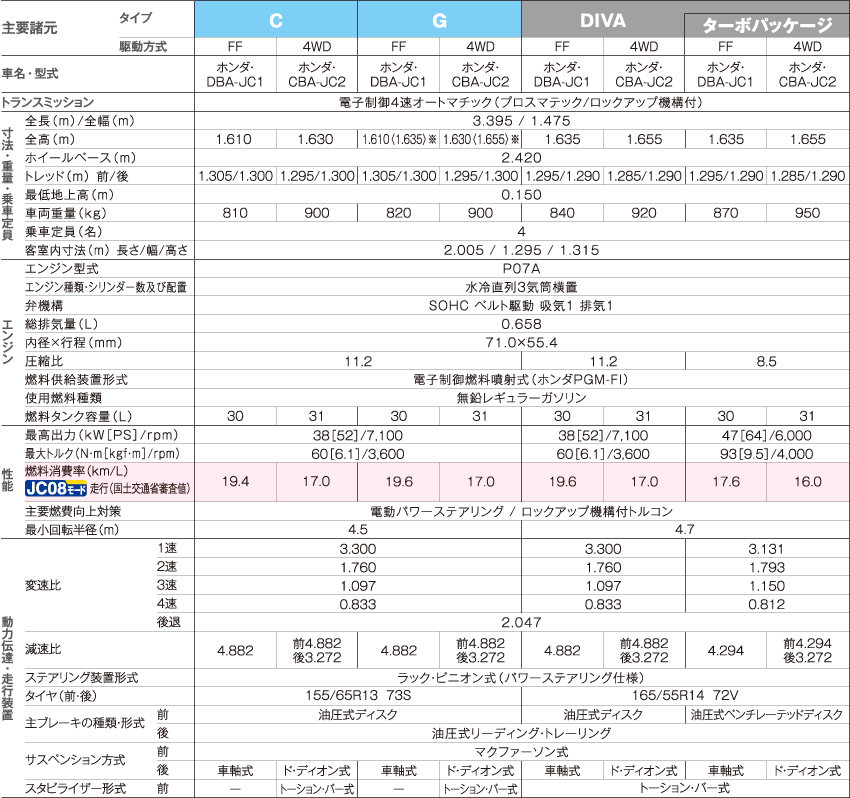The image size is (850, 798).
Task: Select the 47[64]/6,000 max output cell
Action: pos(766,434)
